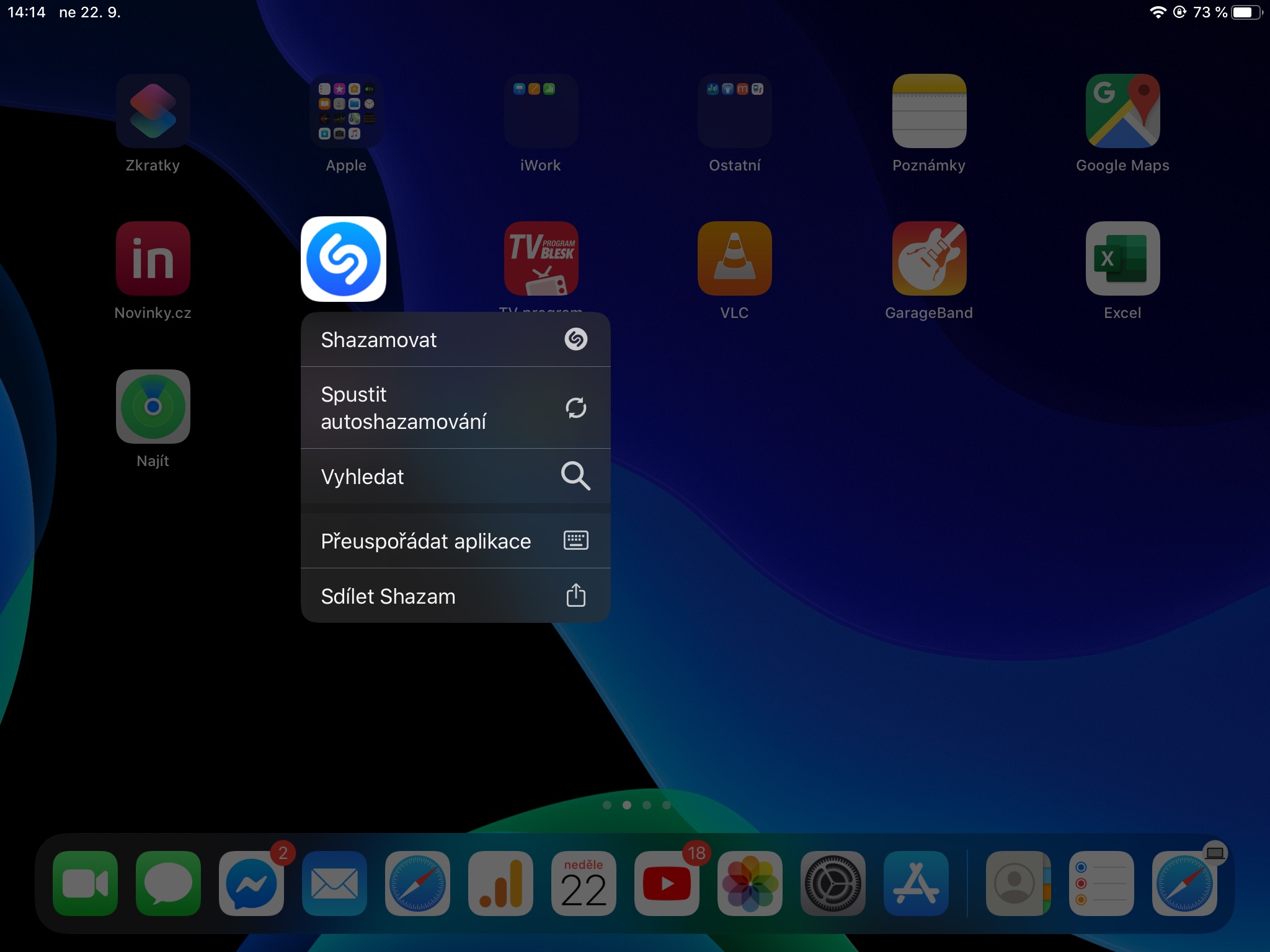Open the VLC app

point(734,258)
